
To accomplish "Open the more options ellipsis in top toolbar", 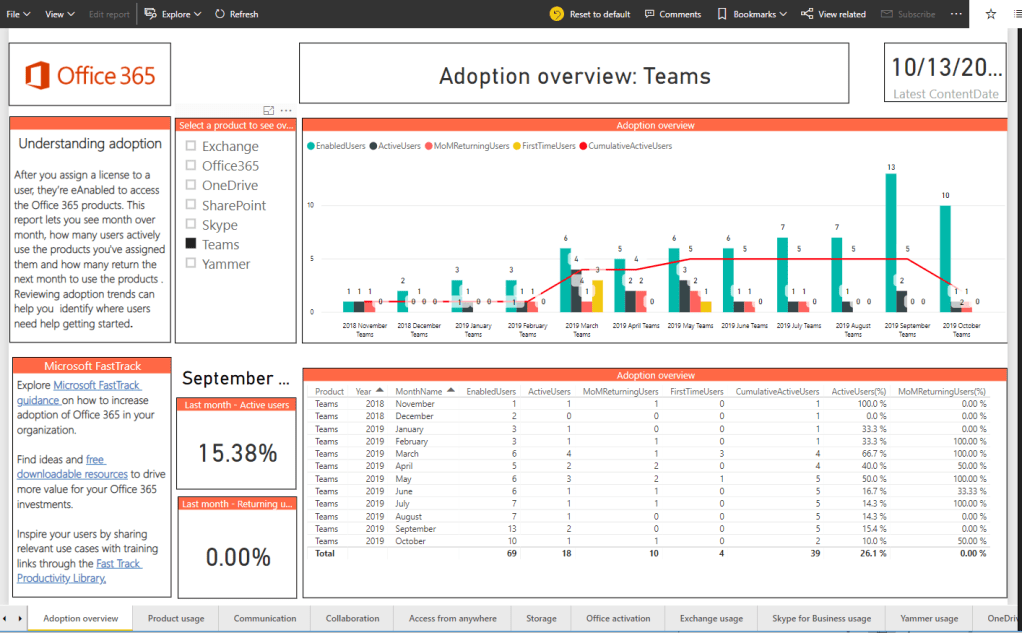I will coord(956,14).
